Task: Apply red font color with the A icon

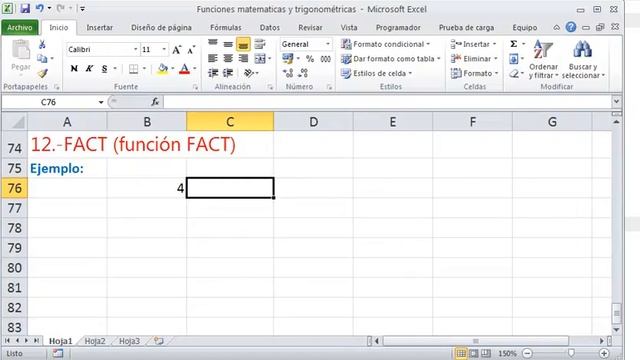Action: 184,69
